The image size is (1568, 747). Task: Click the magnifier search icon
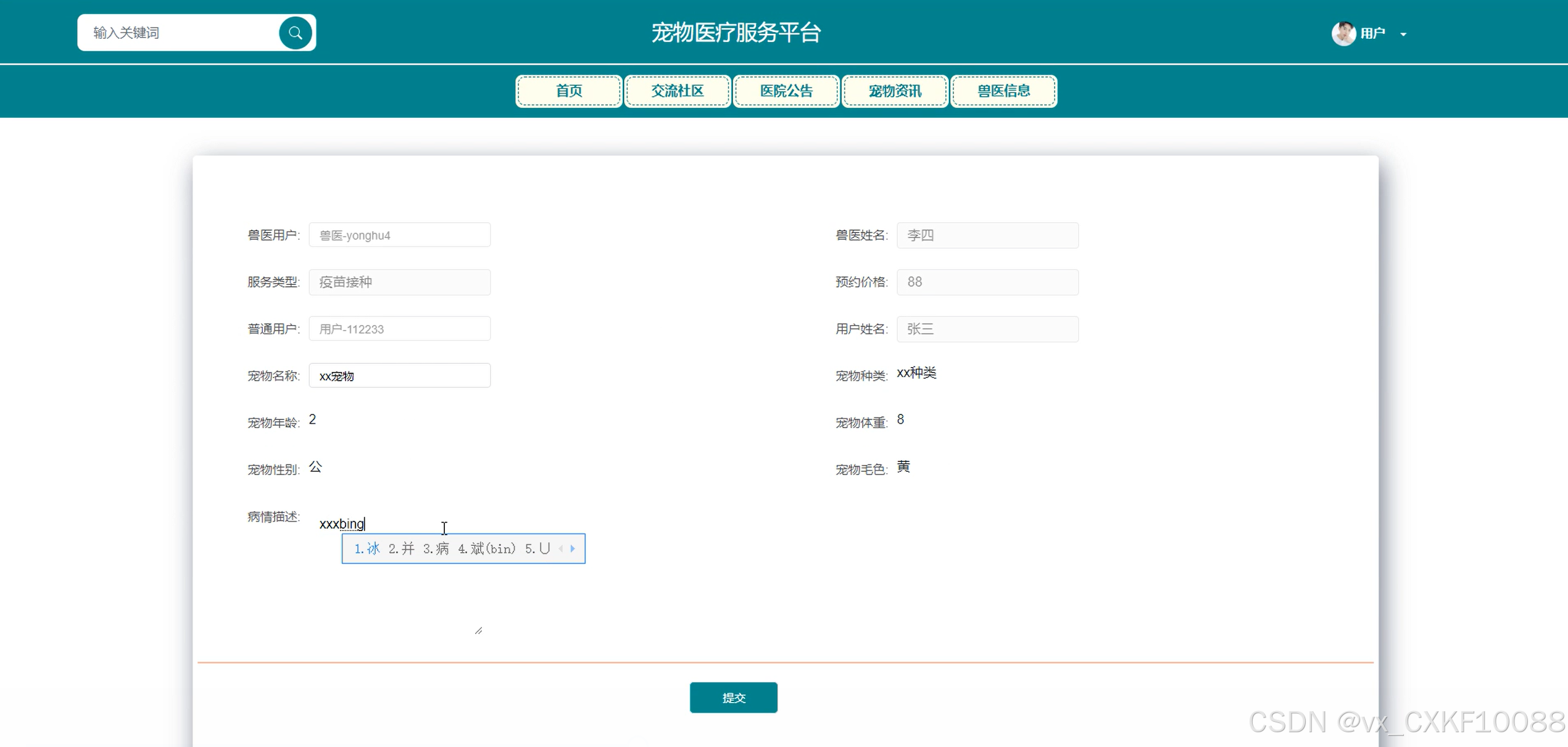point(295,33)
